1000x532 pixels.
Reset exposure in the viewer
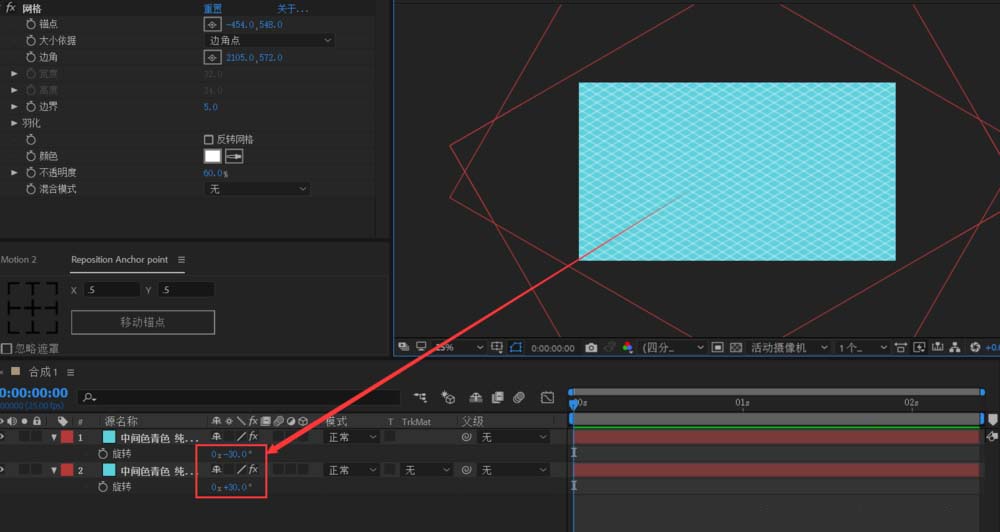point(974,348)
